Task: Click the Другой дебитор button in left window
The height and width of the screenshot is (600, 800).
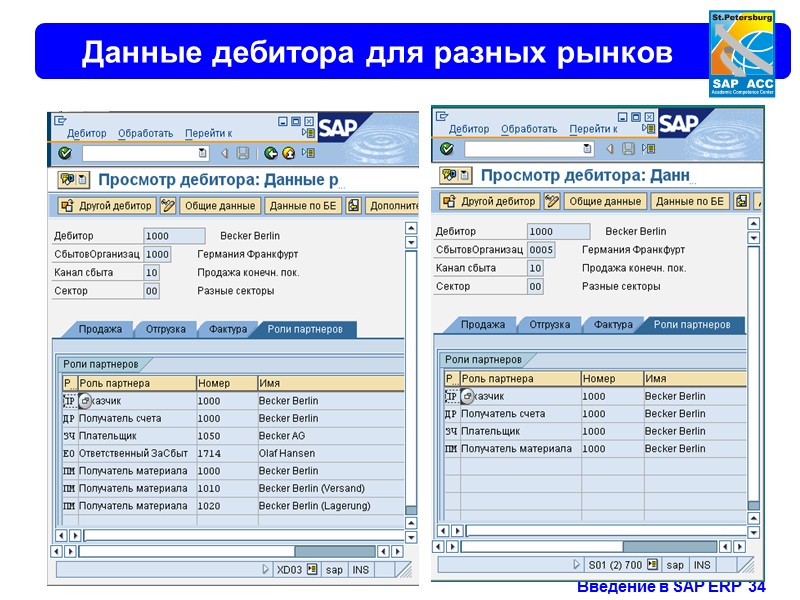Action: pyautogui.click(x=106, y=206)
